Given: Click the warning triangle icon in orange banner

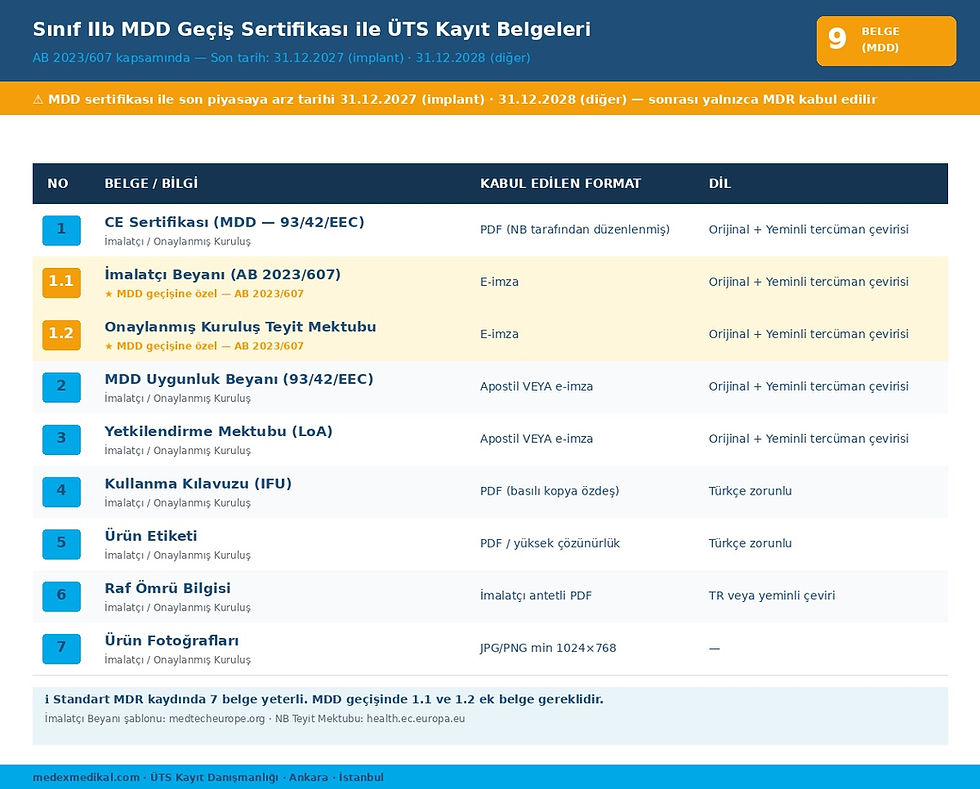Looking at the screenshot, I should 38,99.
